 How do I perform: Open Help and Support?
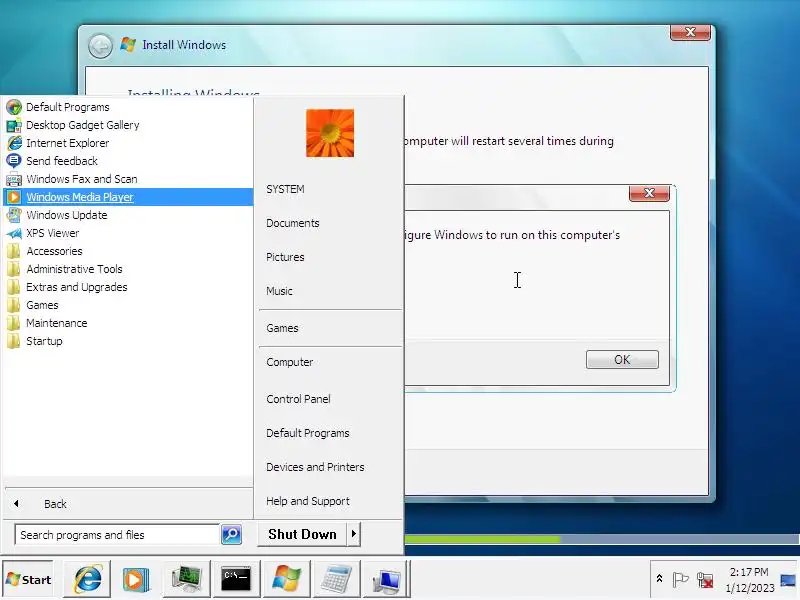[308, 501]
